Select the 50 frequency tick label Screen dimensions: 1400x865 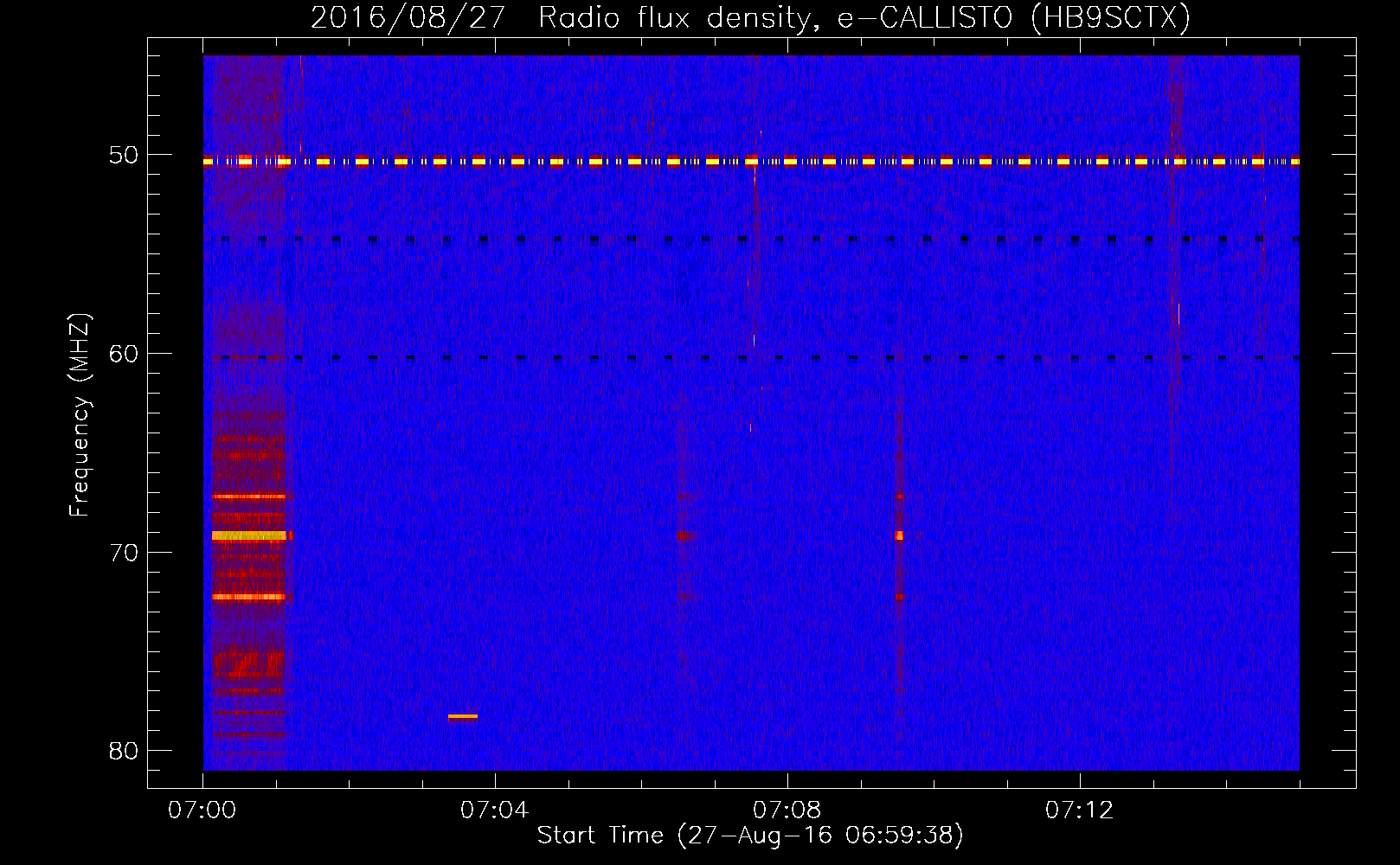124,156
